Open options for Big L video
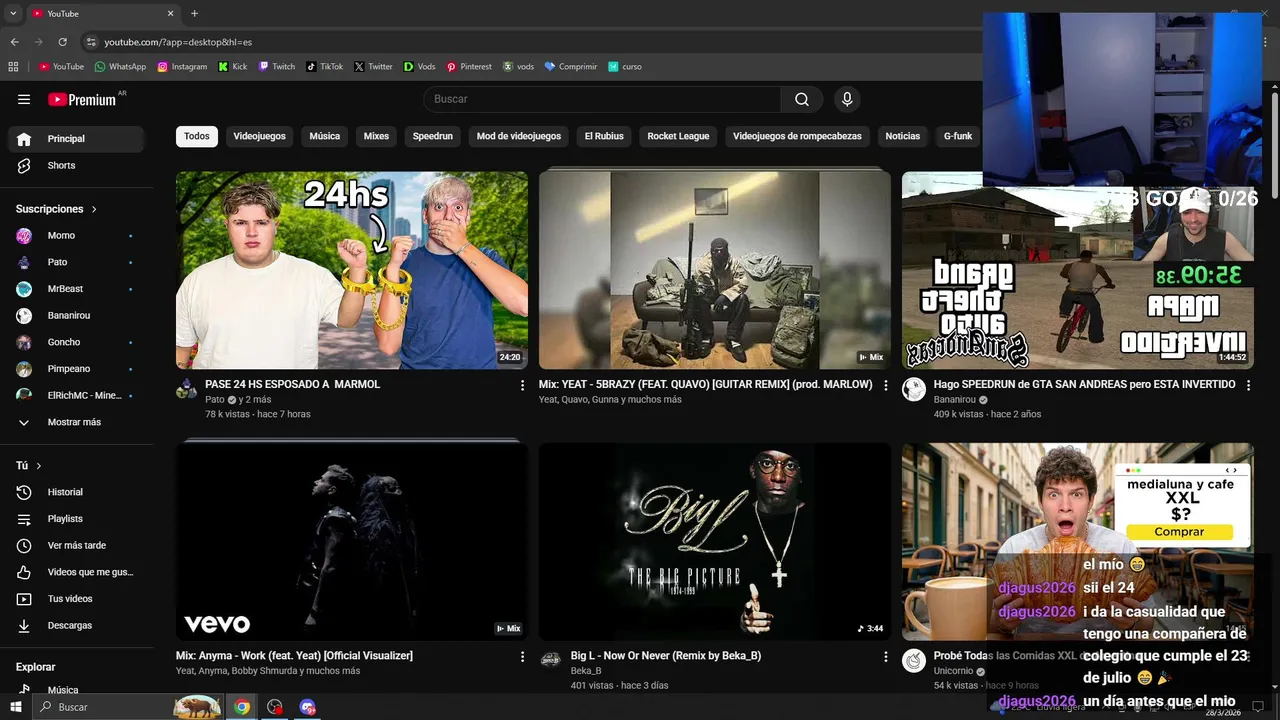1280x720 pixels. 885,657
